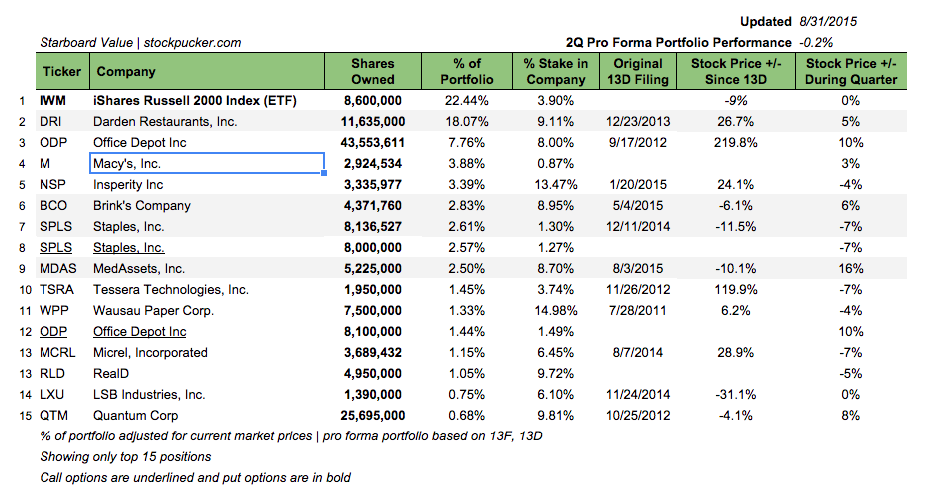
Task: Click the 0.87% stake value for Macy's
Action: tap(556, 164)
